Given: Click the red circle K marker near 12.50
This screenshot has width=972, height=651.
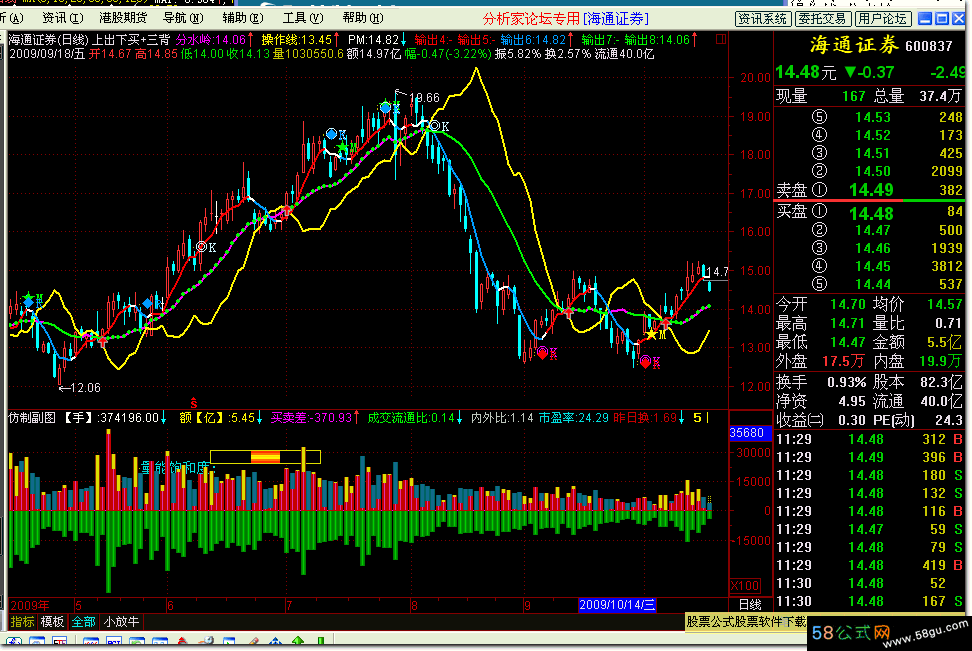Looking at the screenshot, I should click(645, 361).
